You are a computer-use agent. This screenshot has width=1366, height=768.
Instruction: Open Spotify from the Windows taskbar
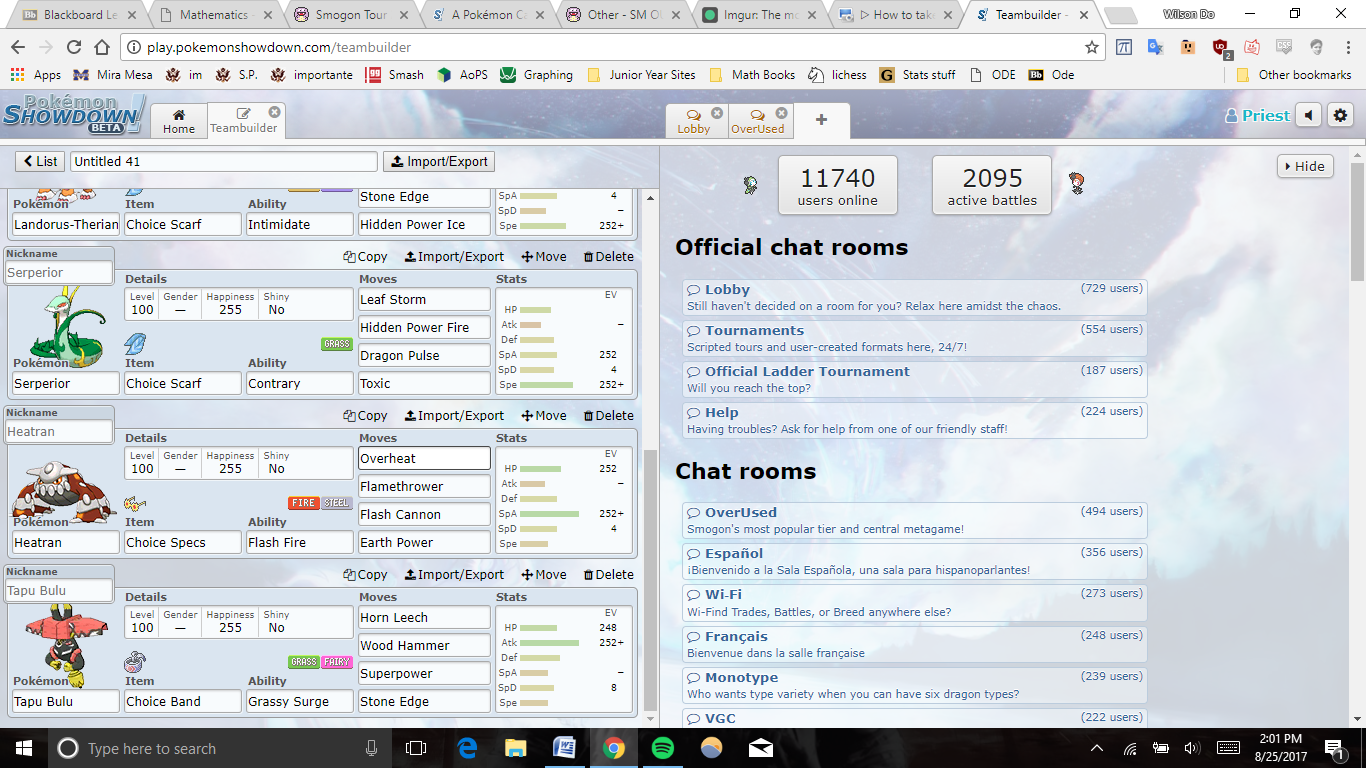coord(662,748)
